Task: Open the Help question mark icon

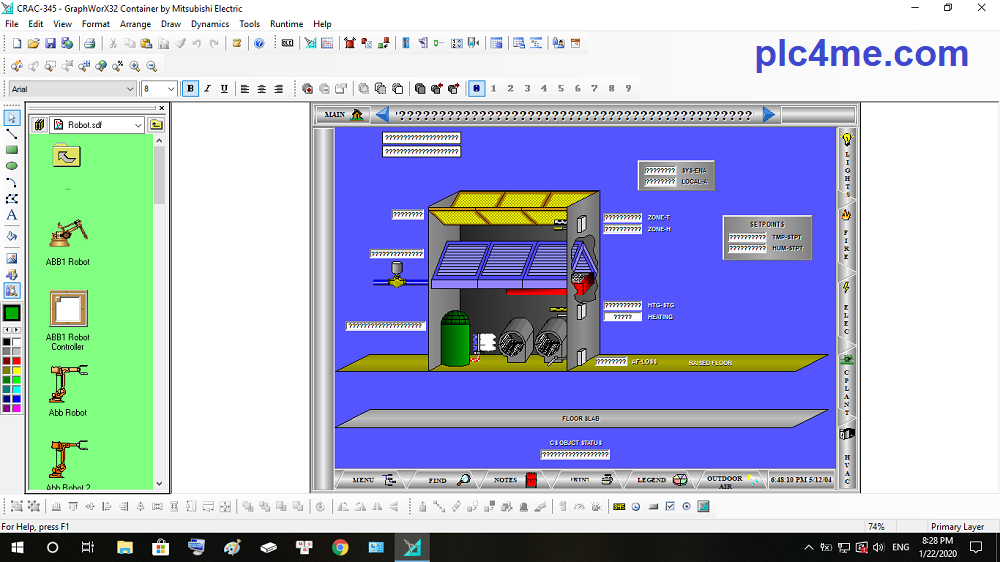Action: pyautogui.click(x=259, y=43)
